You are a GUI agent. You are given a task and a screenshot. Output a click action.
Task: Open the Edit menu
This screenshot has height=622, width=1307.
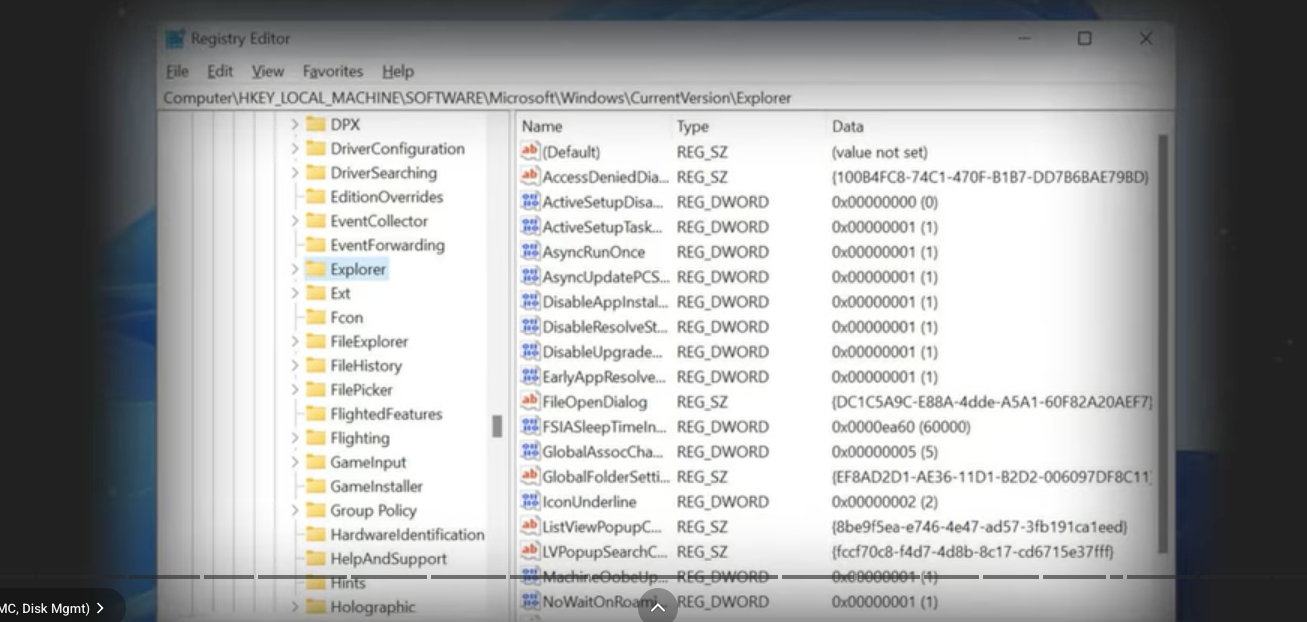[x=220, y=72]
